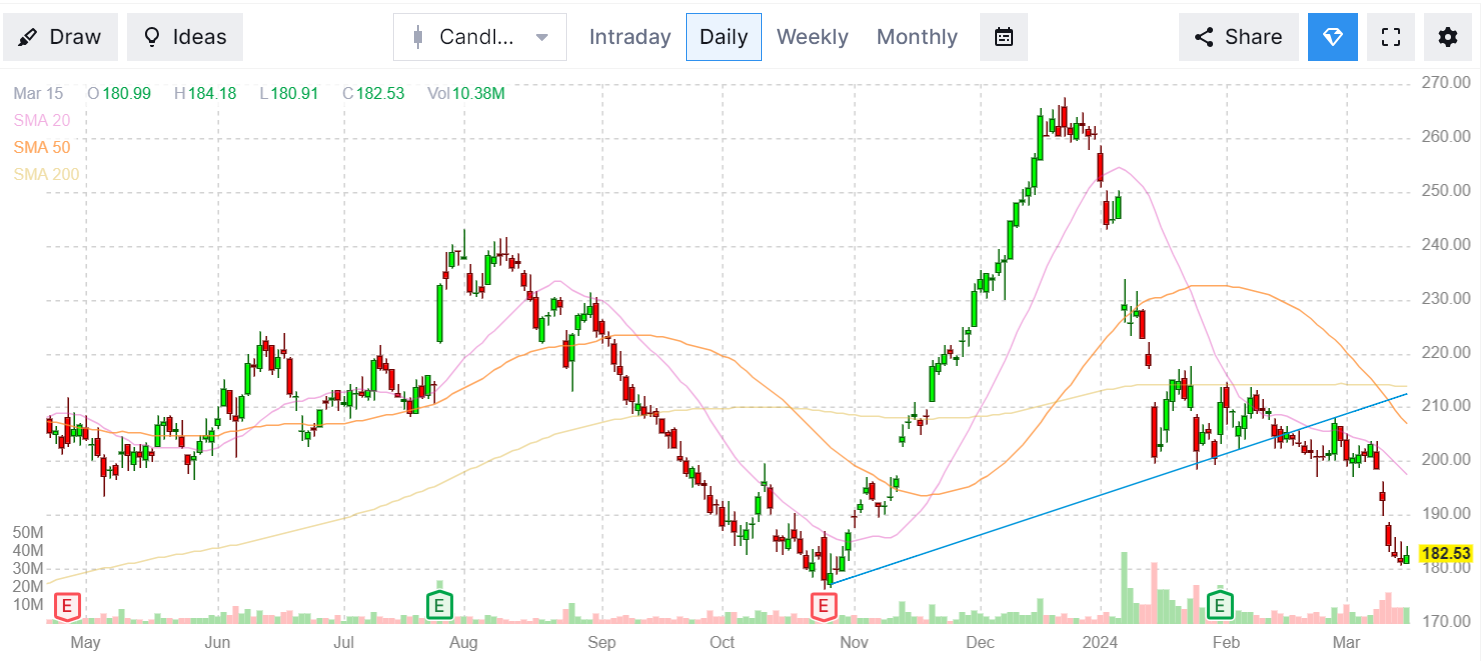The width and height of the screenshot is (1483, 661).
Task: Click the red earnings marker near November
Action: pos(824,605)
